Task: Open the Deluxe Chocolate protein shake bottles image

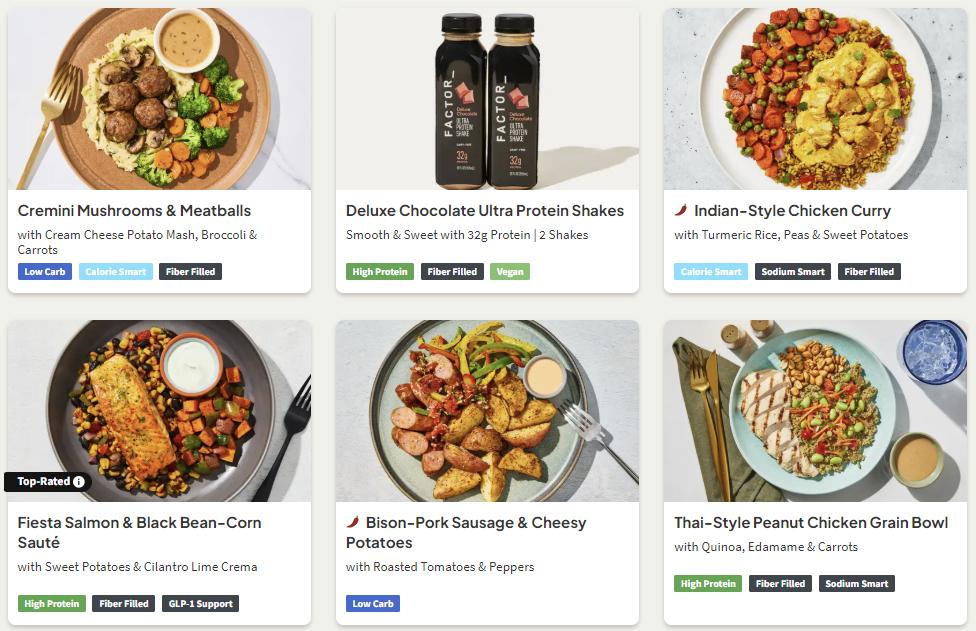Action: coord(487,99)
